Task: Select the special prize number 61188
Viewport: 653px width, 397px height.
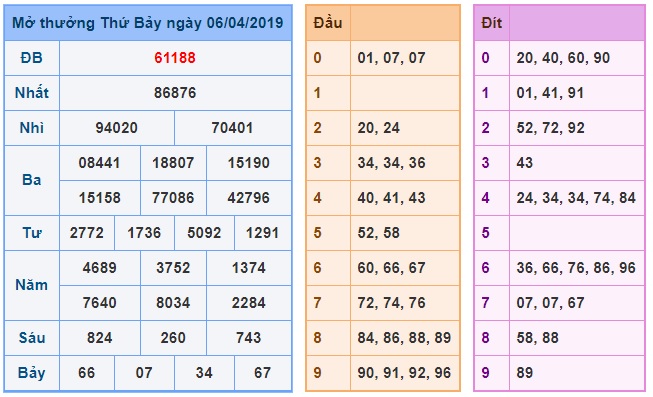Action: [x=175, y=58]
